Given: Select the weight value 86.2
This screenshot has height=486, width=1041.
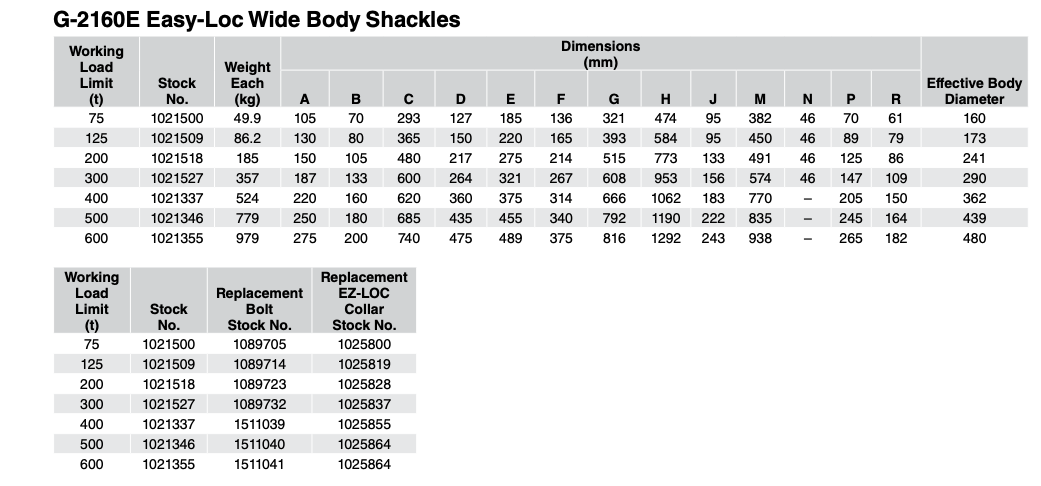Looking at the screenshot, I should click(x=247, y=139).
